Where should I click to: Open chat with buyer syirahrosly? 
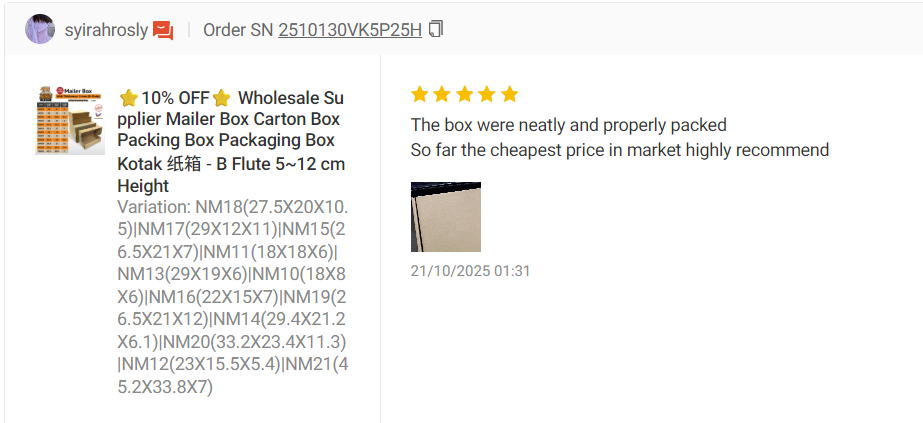163,30
